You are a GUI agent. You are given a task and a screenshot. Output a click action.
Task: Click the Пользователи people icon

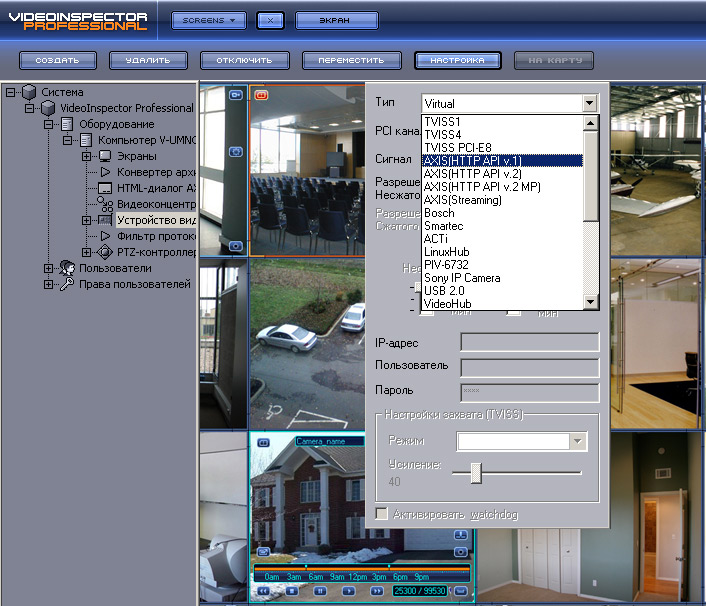pyautogui.click(x=67, y=268)
